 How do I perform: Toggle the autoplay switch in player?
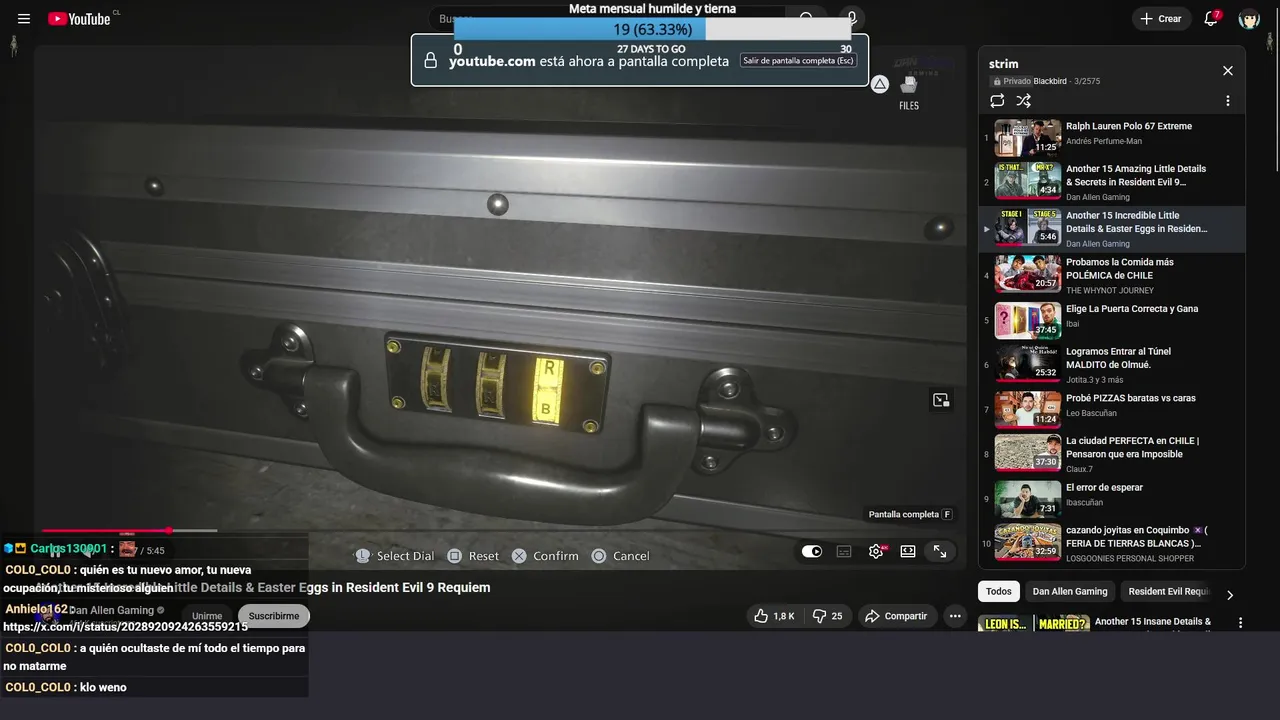pyautogui.click(x=811, y=551)
